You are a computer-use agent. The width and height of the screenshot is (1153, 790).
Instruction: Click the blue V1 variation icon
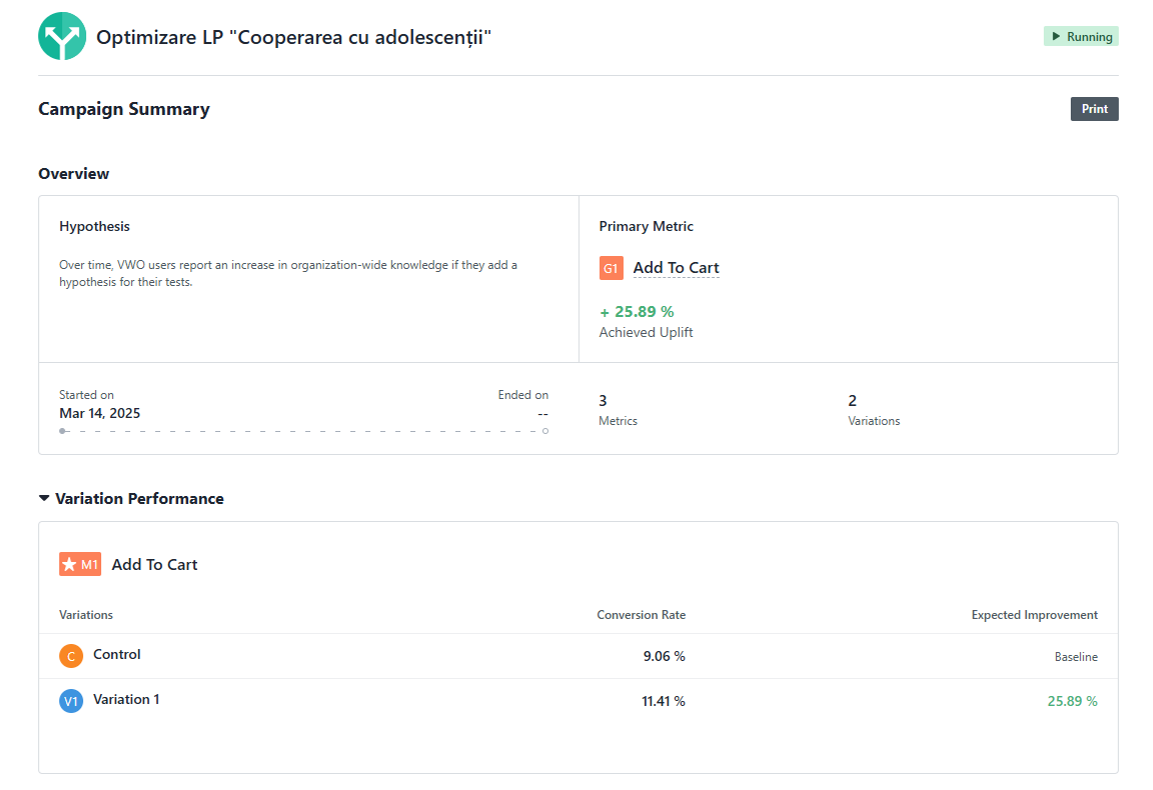point(70,701)
